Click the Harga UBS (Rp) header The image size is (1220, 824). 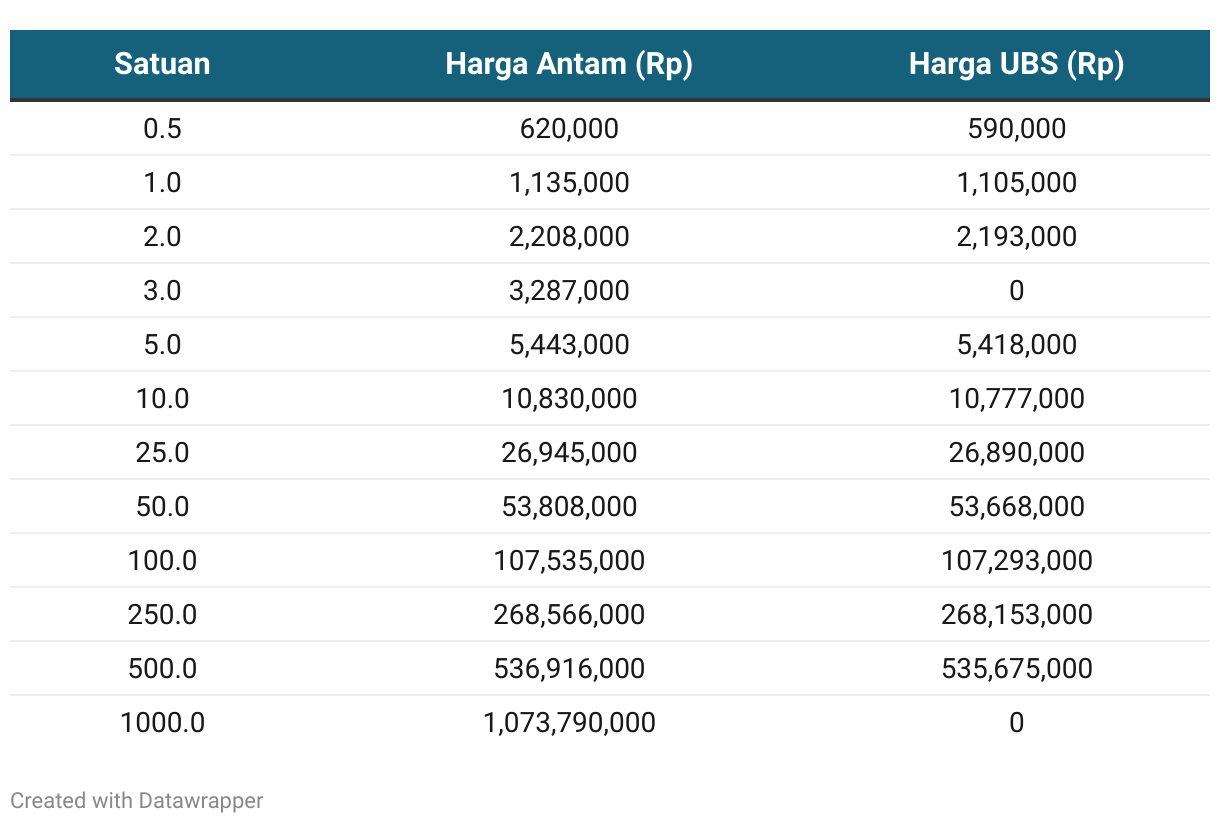[x=1016, y=64]
